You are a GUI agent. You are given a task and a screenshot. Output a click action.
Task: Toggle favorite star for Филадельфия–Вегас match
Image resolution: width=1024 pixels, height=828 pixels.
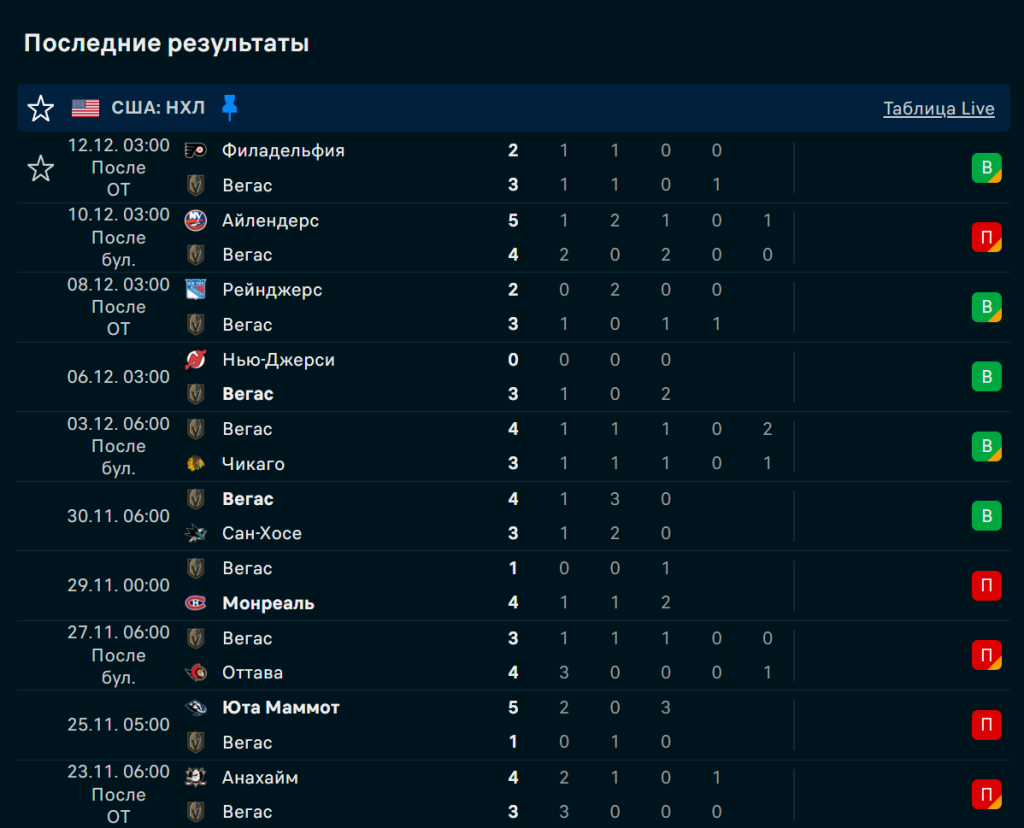click(41, 168)
